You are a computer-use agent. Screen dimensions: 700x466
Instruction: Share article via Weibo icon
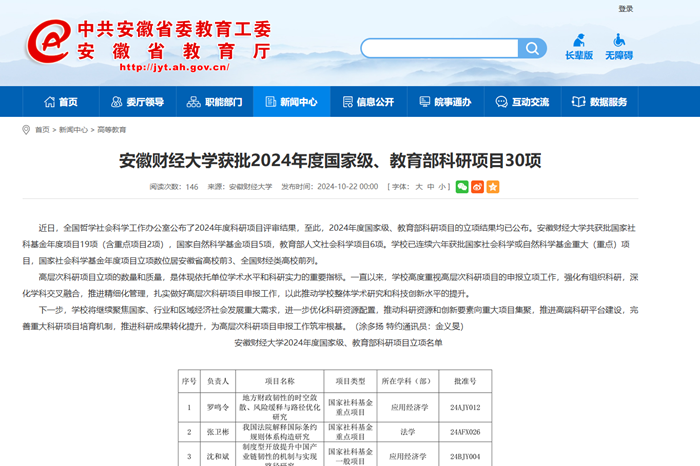point(477,187)
